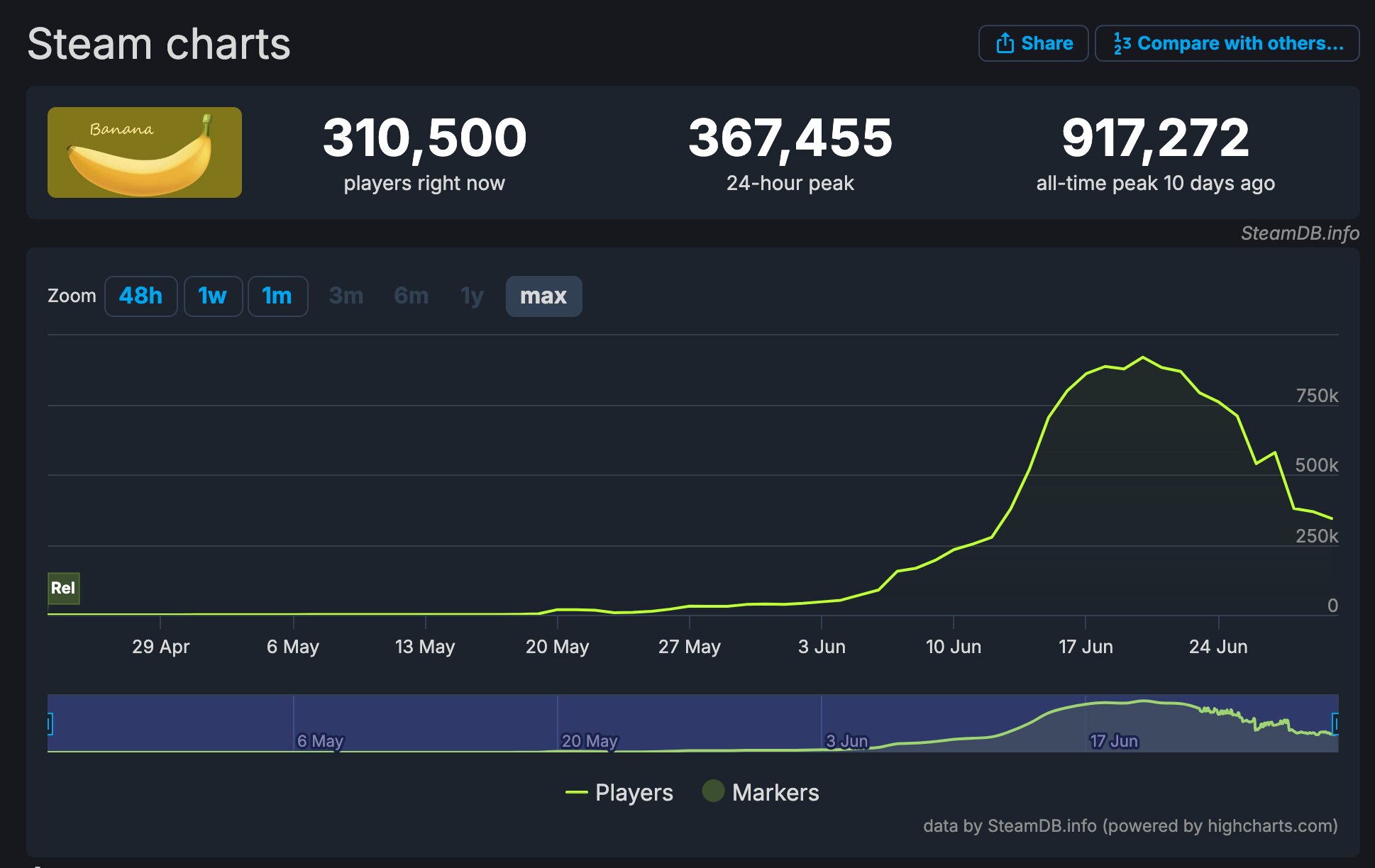Select the max zoom range

pos(543,296)
